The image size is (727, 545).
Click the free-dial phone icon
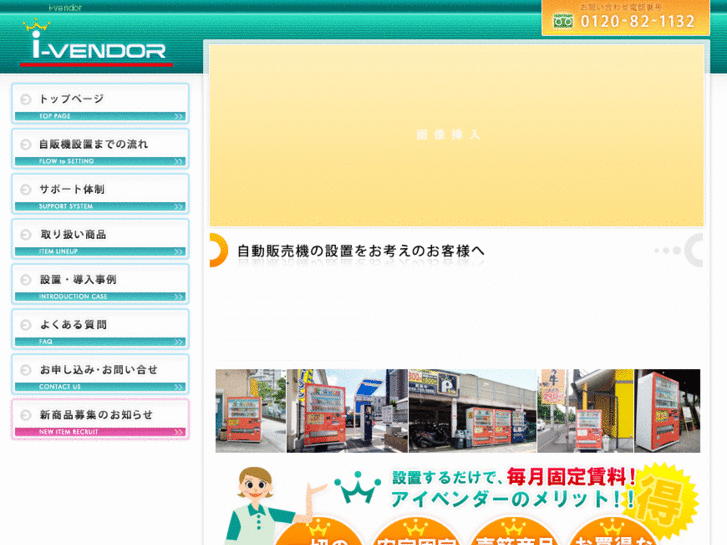pos(563,21)
